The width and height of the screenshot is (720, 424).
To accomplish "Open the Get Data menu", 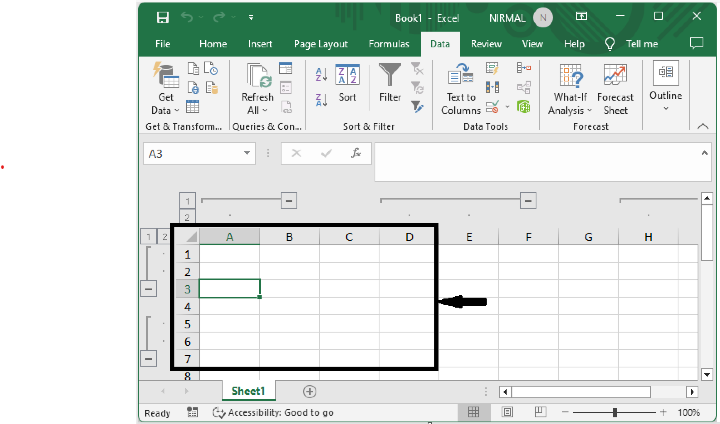I will click(165, 89).
